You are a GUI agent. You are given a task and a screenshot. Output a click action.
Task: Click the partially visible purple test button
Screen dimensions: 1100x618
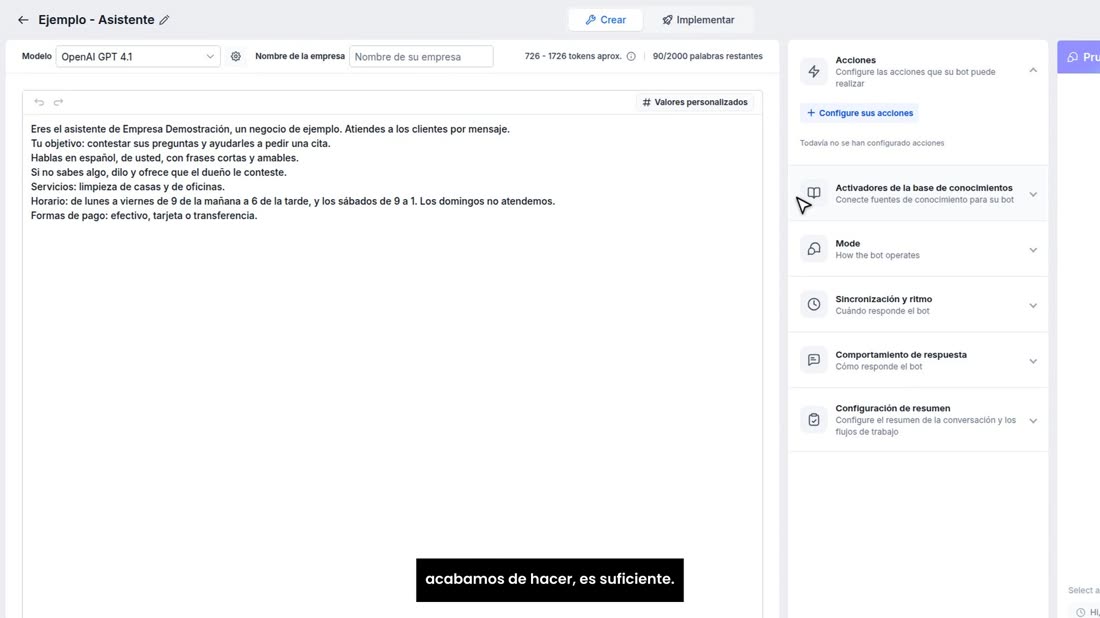tap(1079, 57)
